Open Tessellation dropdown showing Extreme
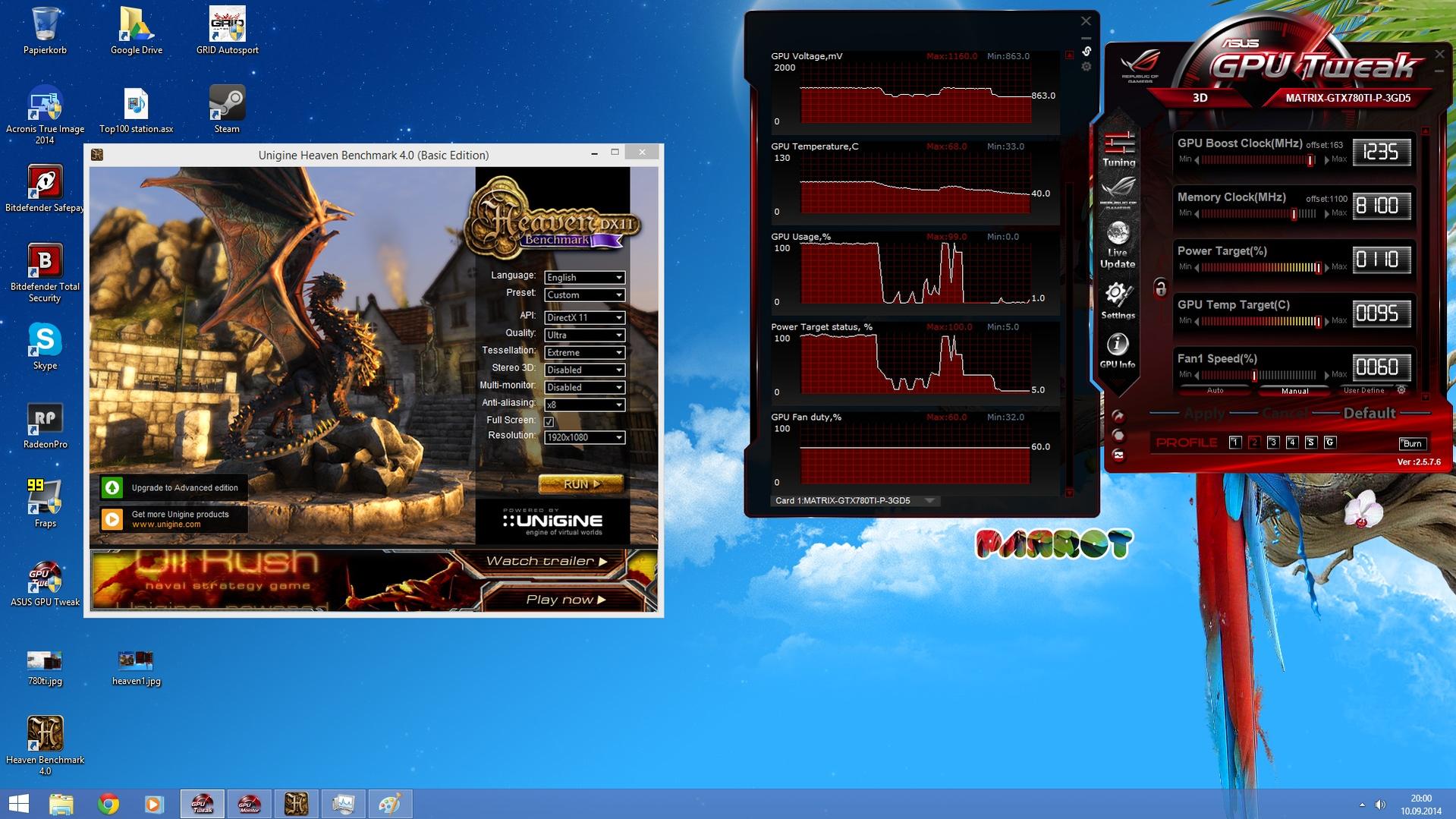 (x=584, y=353)
